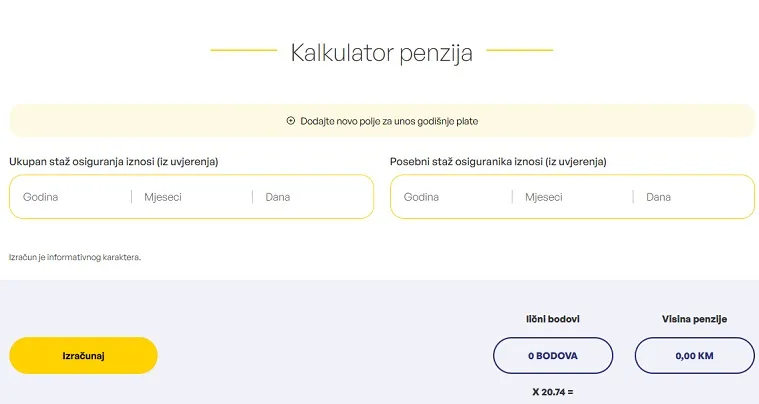Click the '0 BODOVA' result box
Viewport: 759px width, 404px height.
click(553, 356)
